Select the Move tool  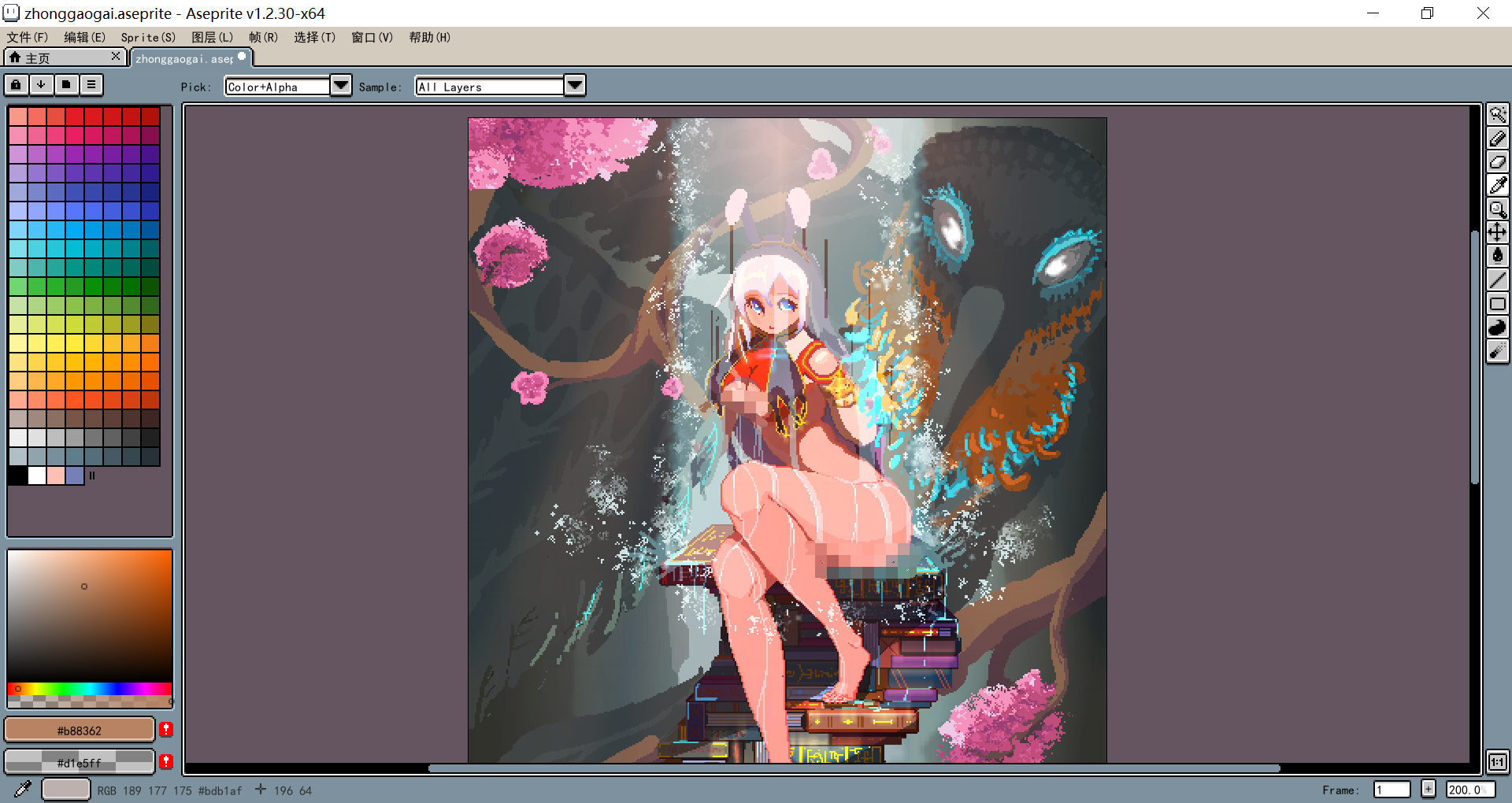click(1497, 233)
